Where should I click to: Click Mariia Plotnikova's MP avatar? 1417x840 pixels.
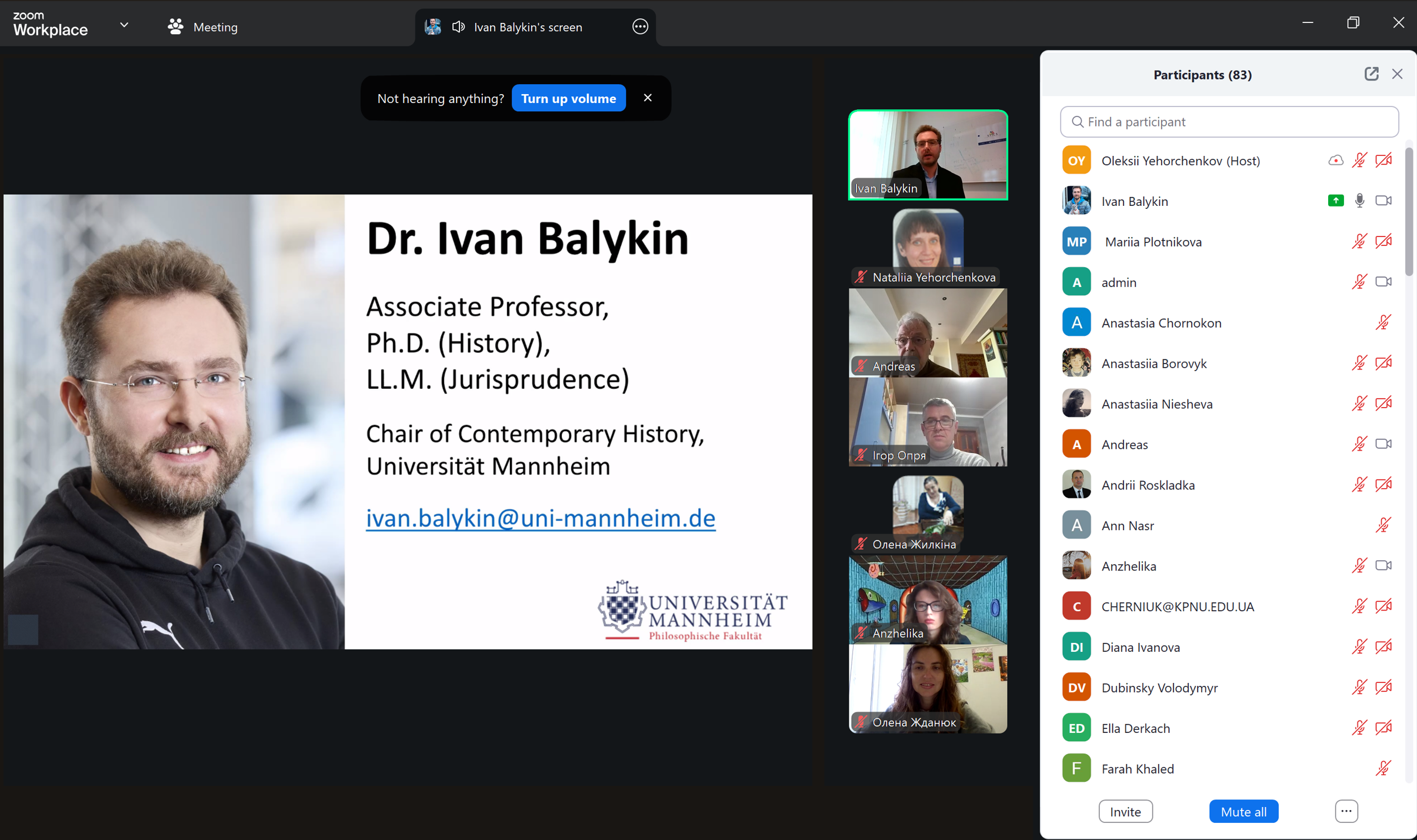(1076, 242)
